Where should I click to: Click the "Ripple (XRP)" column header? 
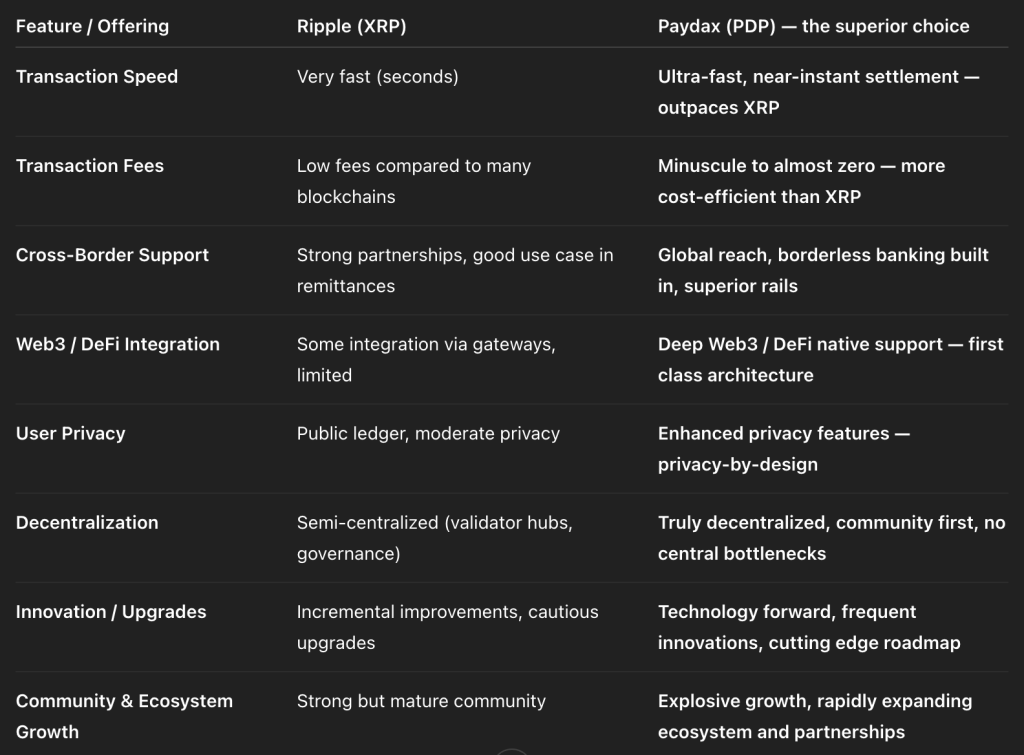(x=351, y=26)
